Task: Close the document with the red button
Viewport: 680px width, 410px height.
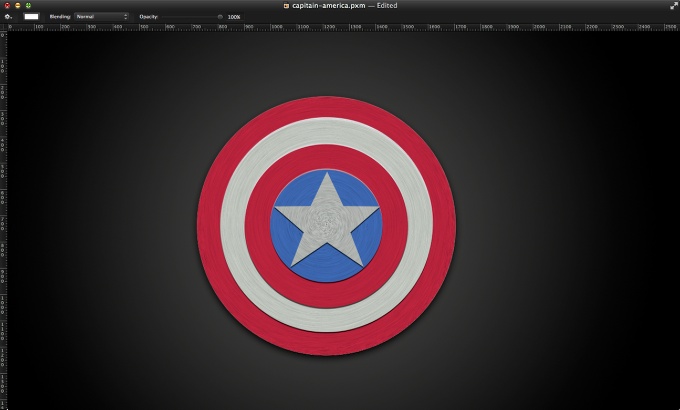Action: pyautogui.click(x=6, y=5)
